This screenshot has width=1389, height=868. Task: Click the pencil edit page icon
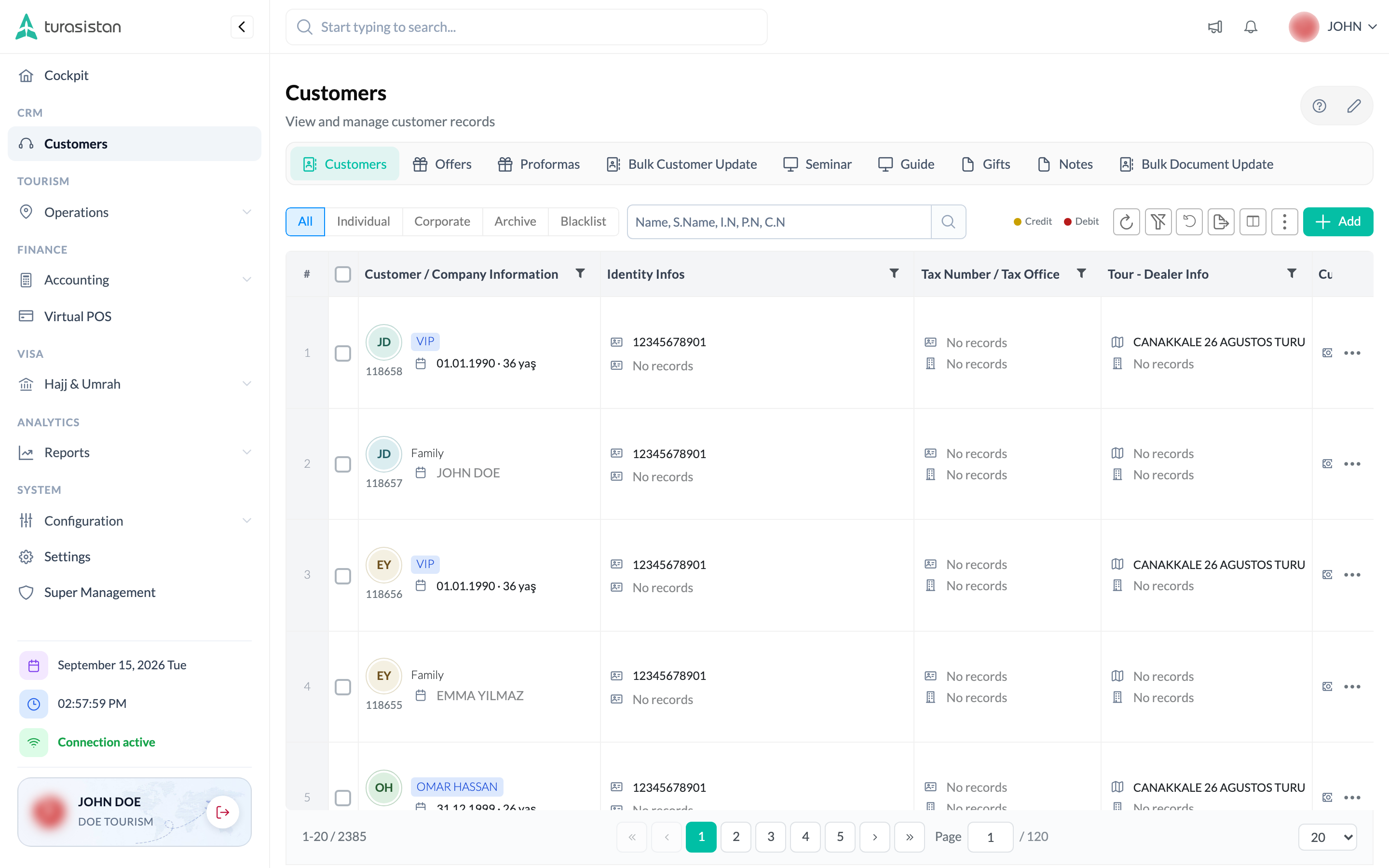(x=1353, y=106)
